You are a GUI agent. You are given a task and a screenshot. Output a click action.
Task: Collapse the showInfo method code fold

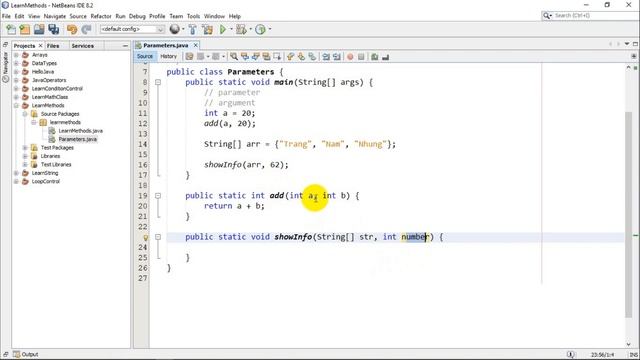tap(158, 237)
